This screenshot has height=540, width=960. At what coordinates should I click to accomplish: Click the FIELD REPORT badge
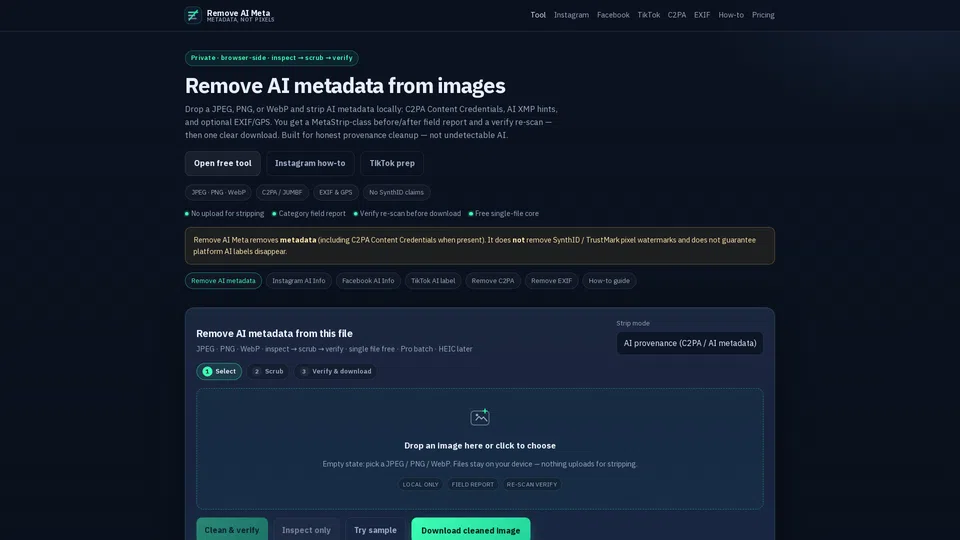click(x=473, y=484)
